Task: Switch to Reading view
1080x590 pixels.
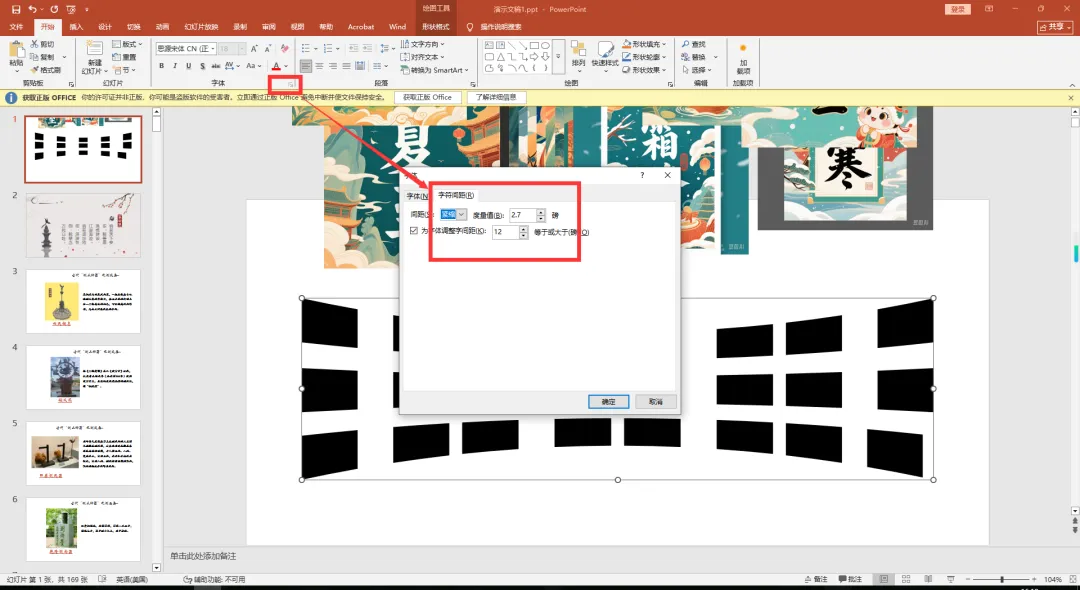Action: (928, 579)
